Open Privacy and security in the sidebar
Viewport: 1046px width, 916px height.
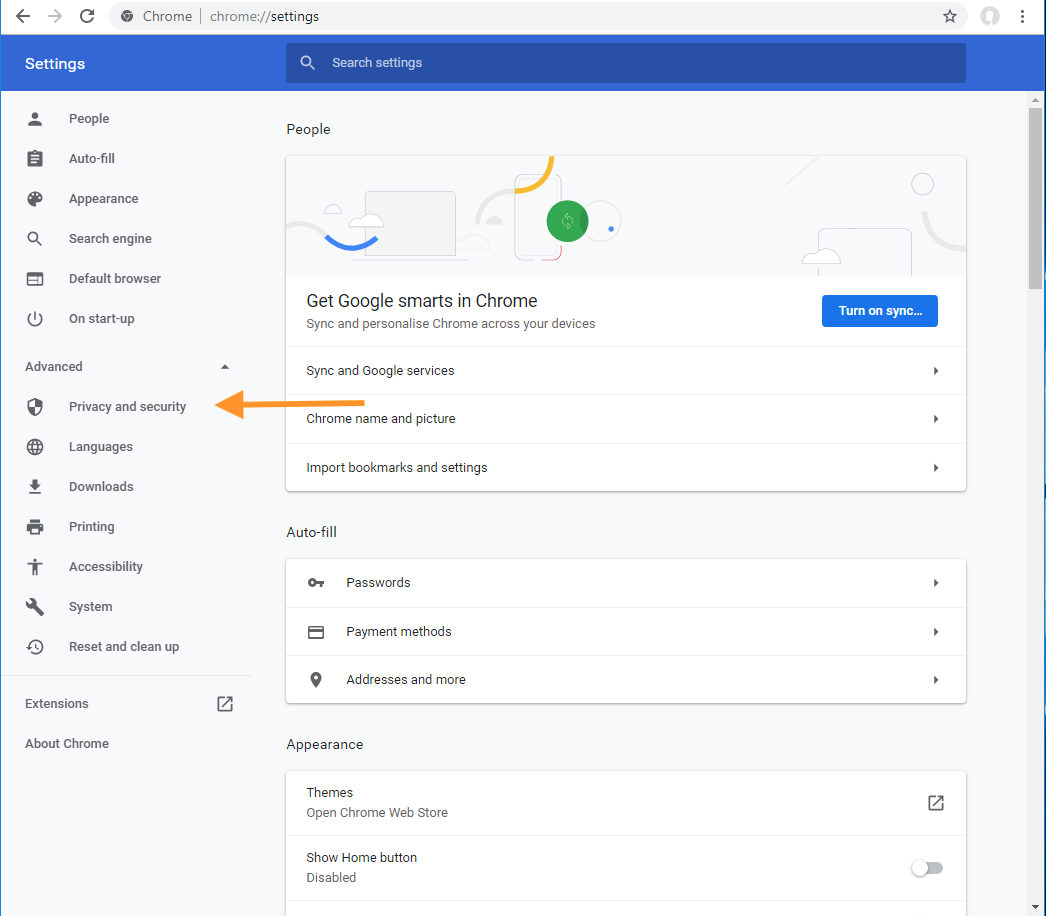pyautogui.click(x=127, y=407)
